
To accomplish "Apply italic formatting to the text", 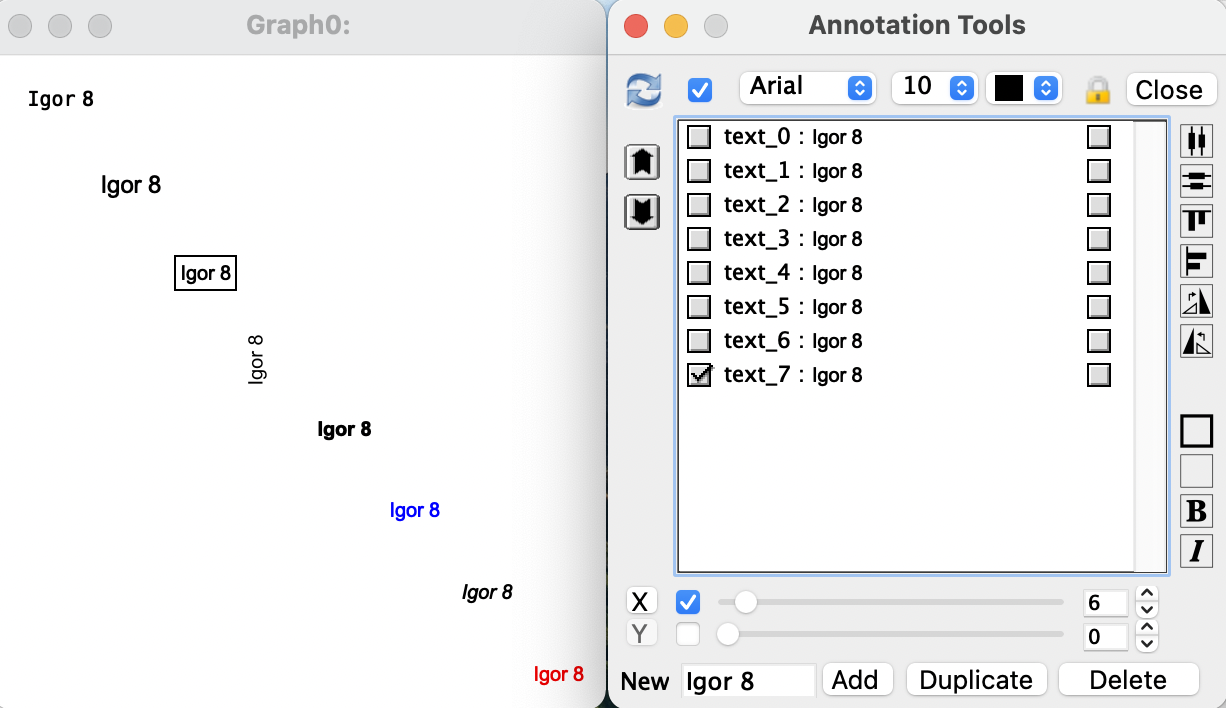I will click(x=1196, y=551).
